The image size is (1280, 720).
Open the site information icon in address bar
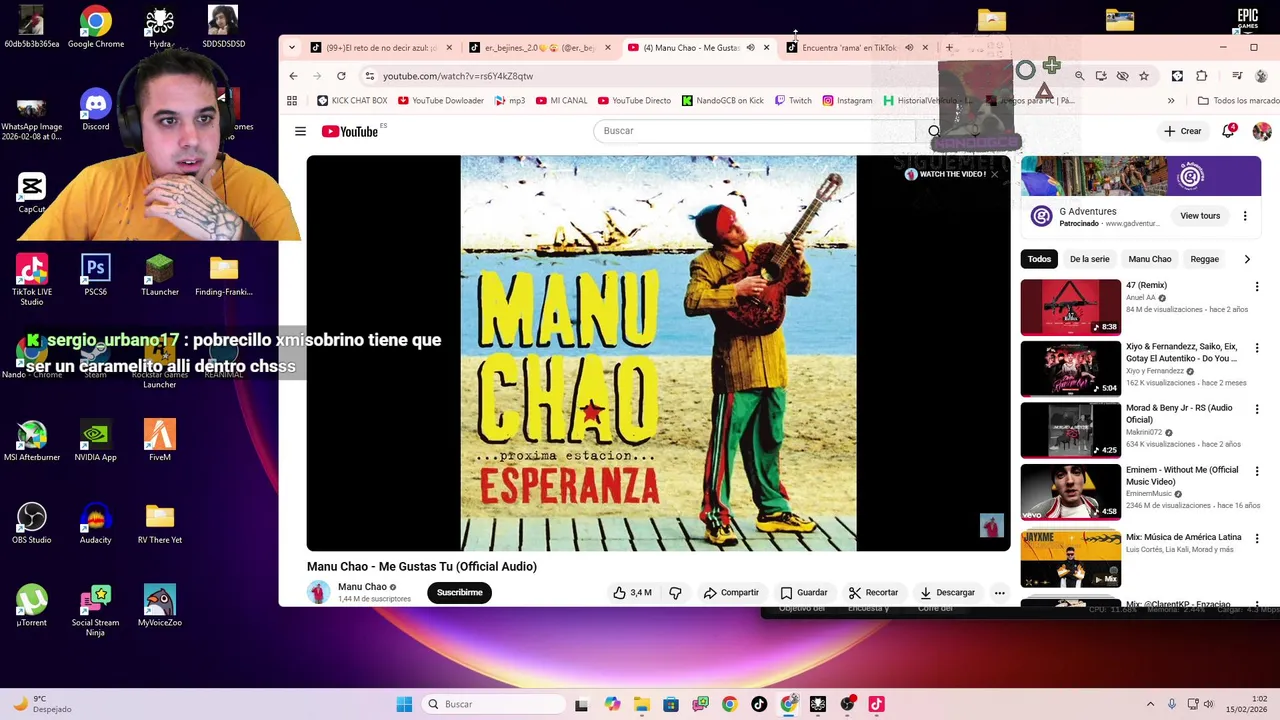(x=369, y=76)
